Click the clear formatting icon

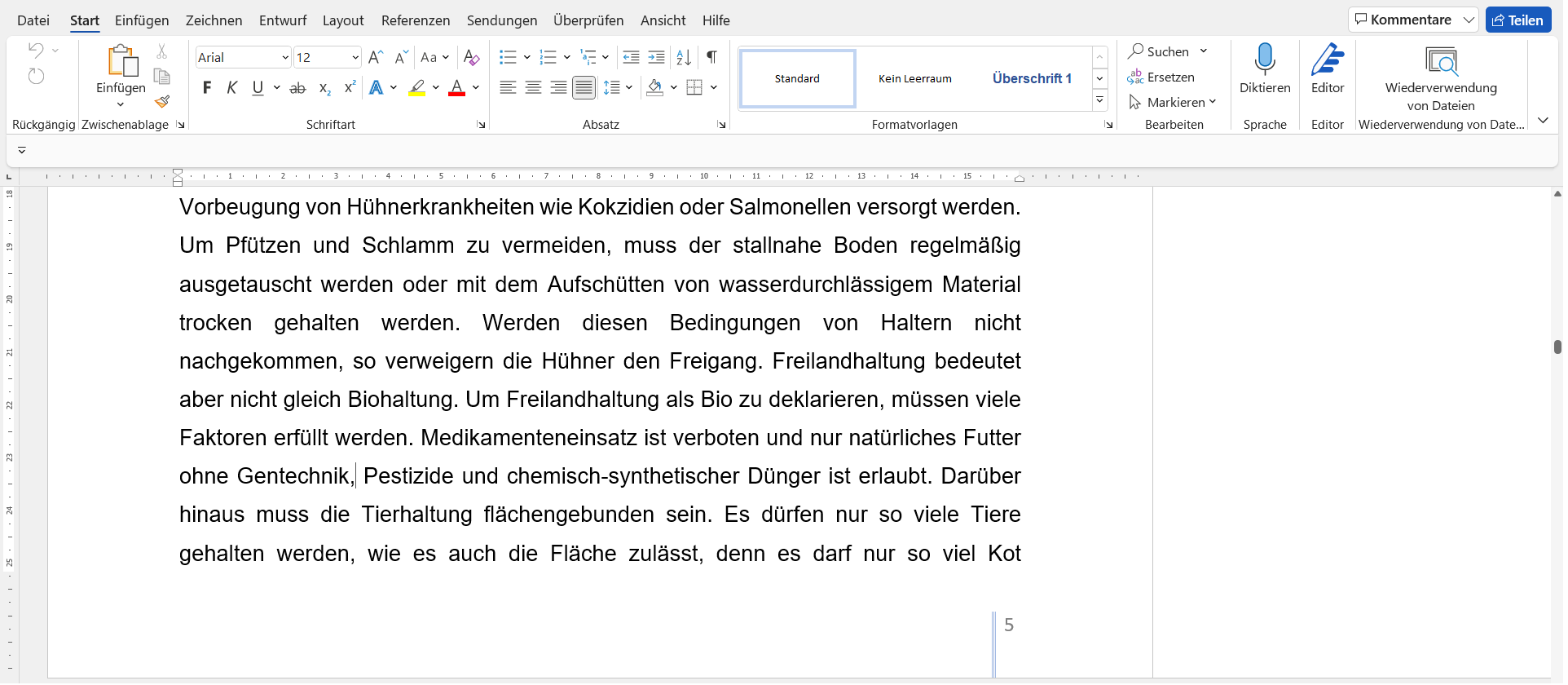471,57
